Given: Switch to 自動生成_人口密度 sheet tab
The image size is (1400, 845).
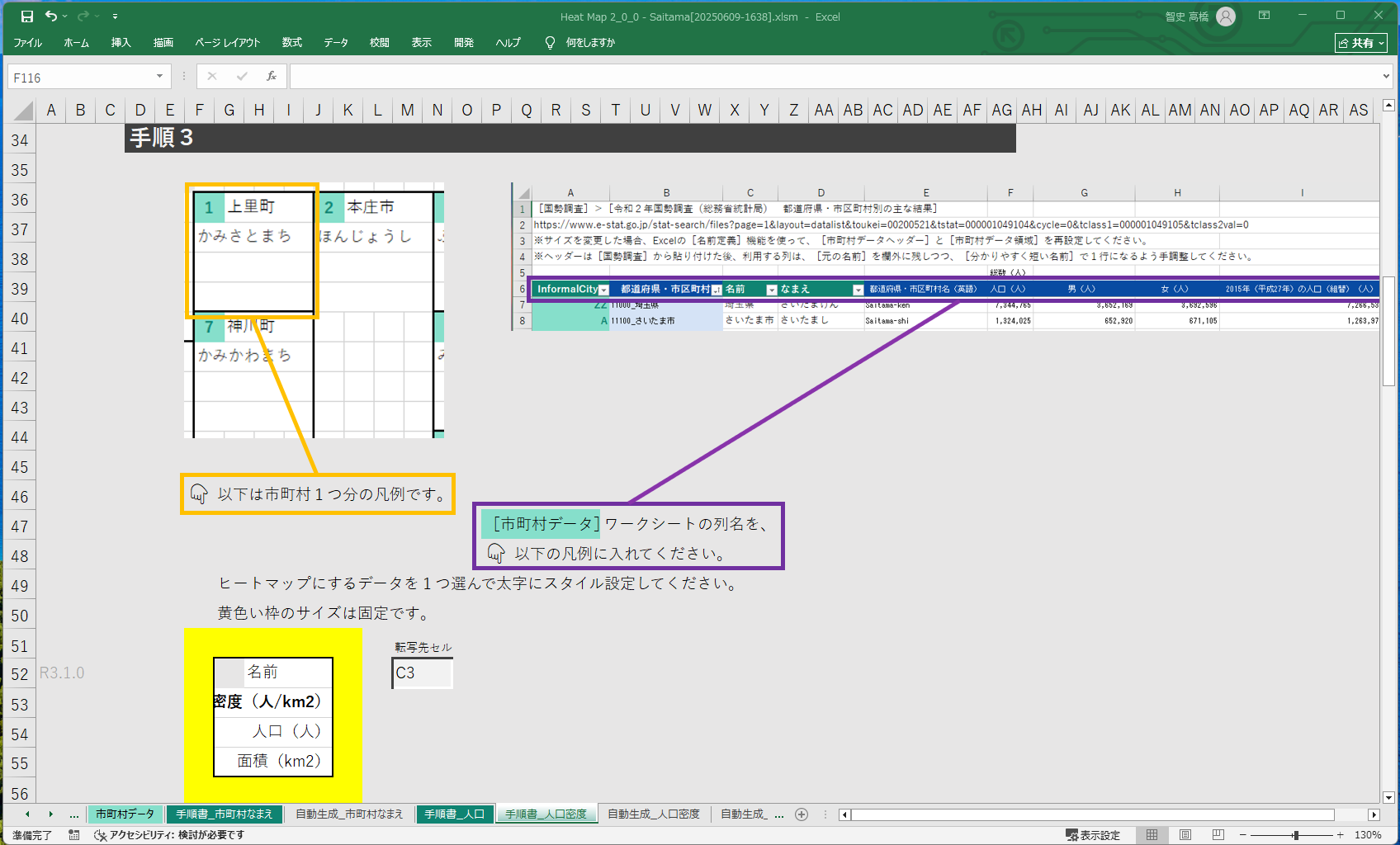Looking at the screenshot, I should coord(654,814).
